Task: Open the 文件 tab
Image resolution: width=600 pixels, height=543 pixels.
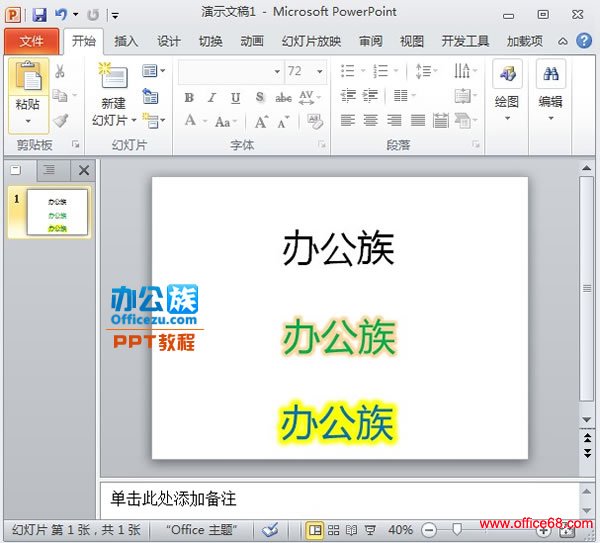Action: [x=31, y=41]
